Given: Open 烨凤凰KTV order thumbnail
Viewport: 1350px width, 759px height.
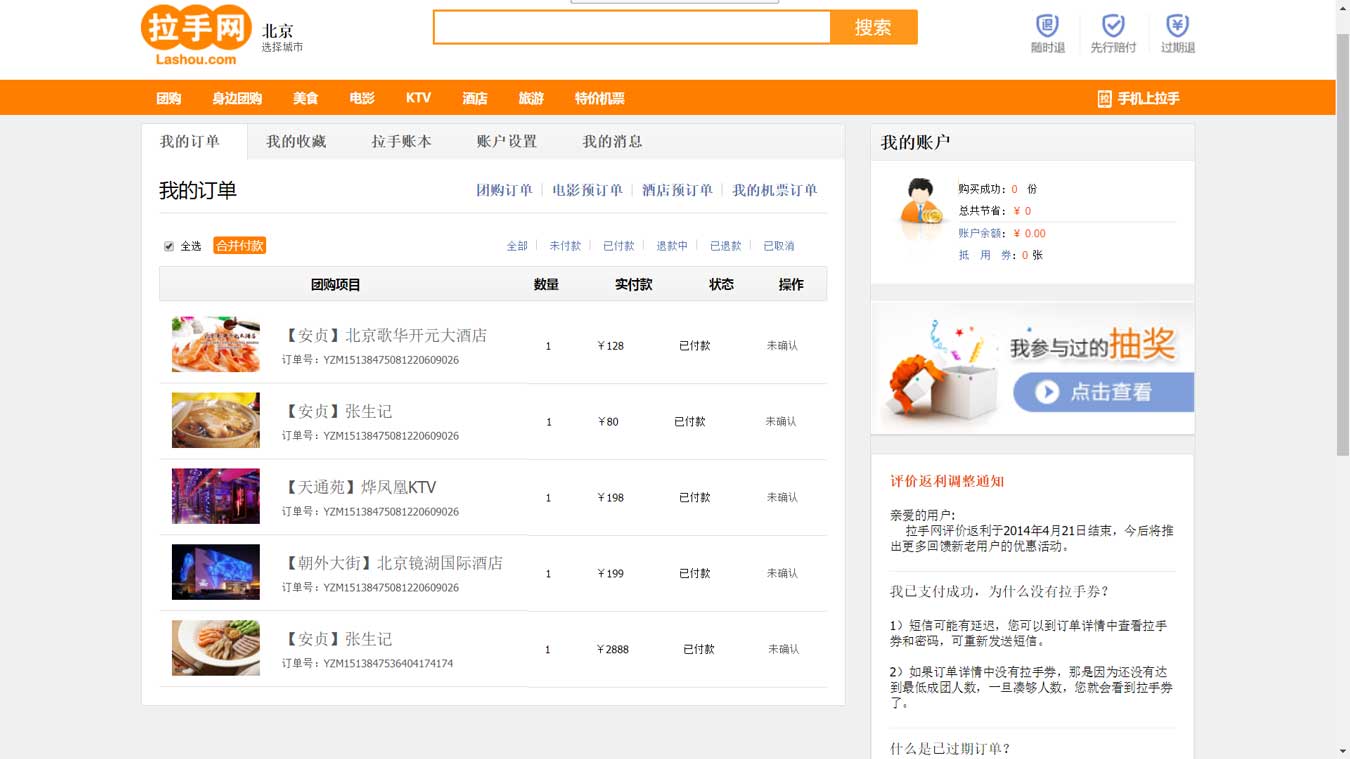Looking at the screenshot, I should [x=216, y=496].
